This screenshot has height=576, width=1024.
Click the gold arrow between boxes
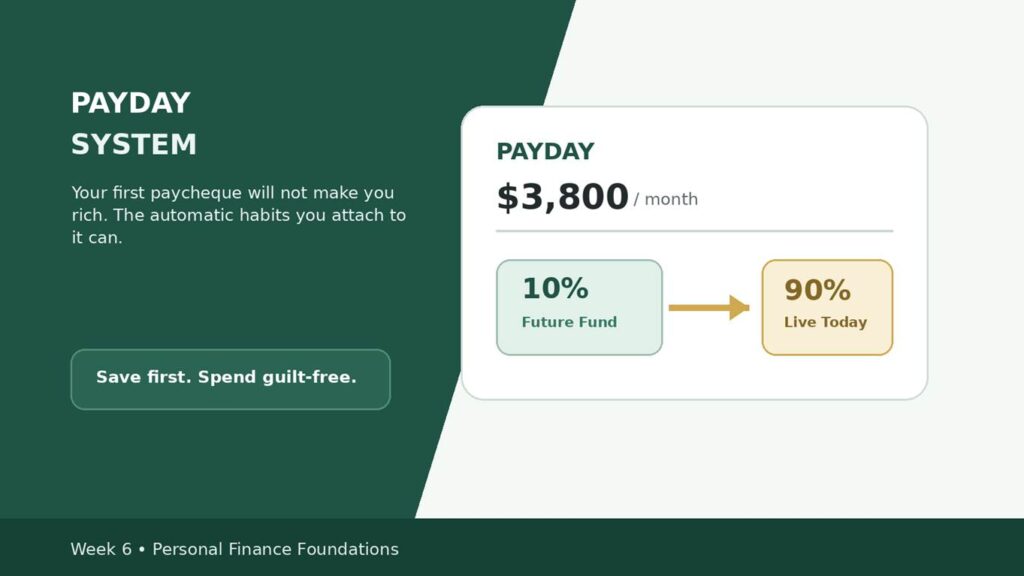[x=709, y=308]
